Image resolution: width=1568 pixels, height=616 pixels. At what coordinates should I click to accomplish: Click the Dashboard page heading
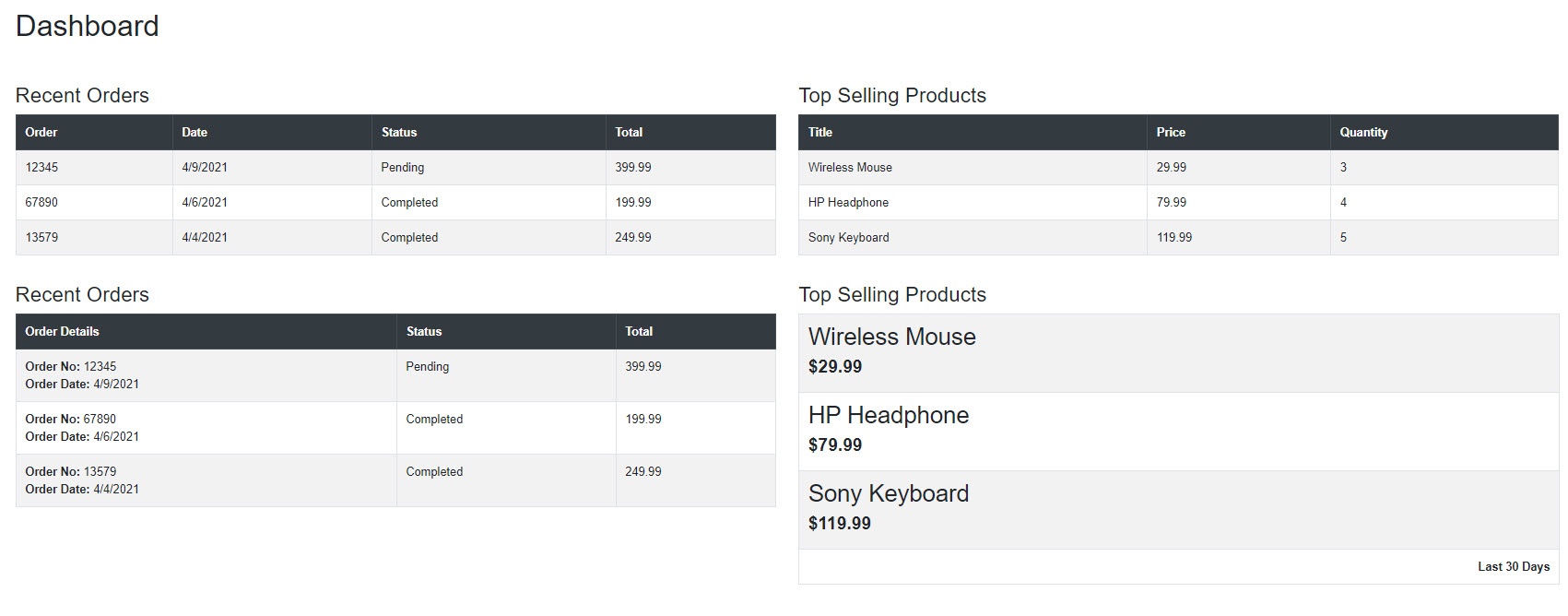pos(88,27)
